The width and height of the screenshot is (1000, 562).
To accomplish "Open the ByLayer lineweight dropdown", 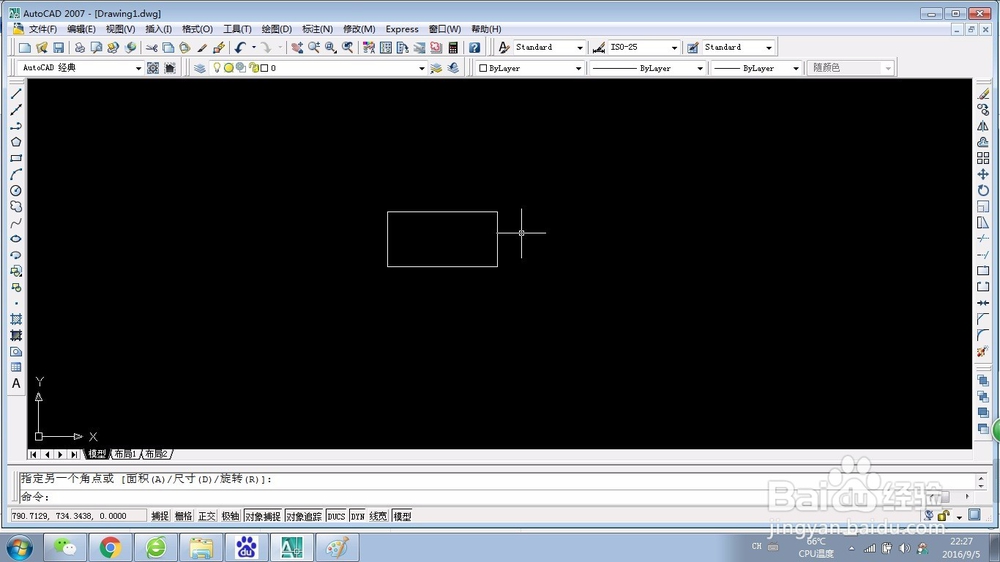I will click(796, 68).
